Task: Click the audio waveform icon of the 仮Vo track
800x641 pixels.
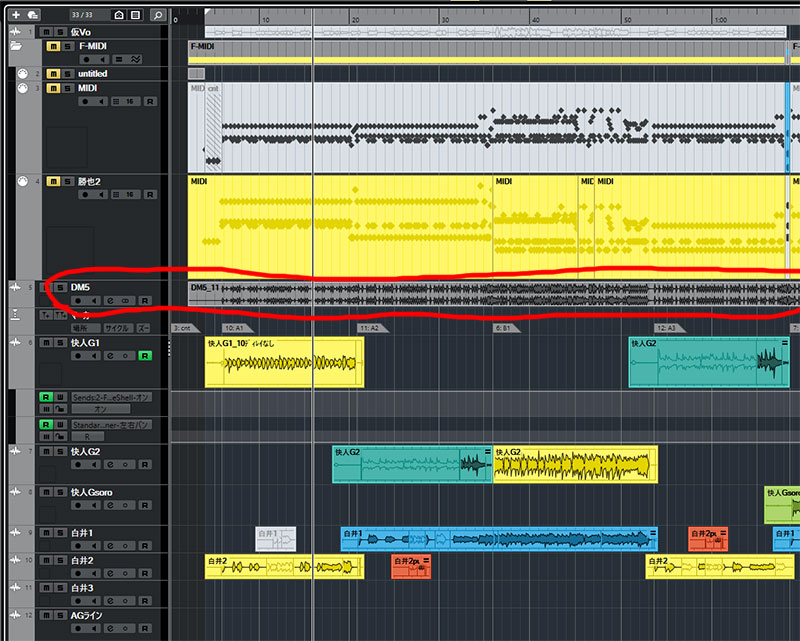Action: pos(16,32)
